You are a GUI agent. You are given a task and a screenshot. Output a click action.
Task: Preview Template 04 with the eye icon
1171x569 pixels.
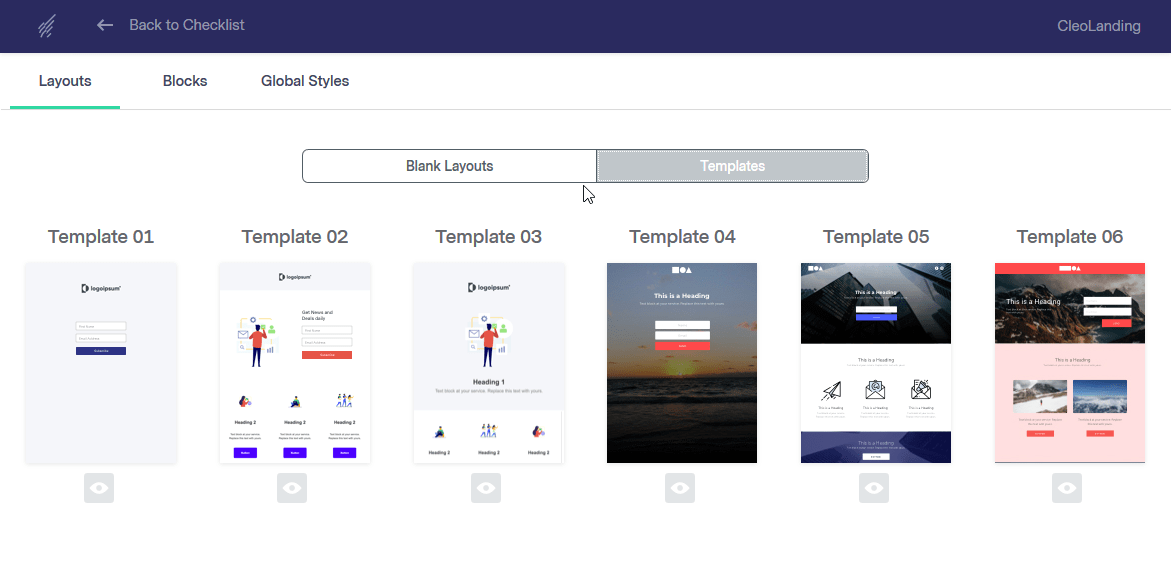click(x=680, y=488)
